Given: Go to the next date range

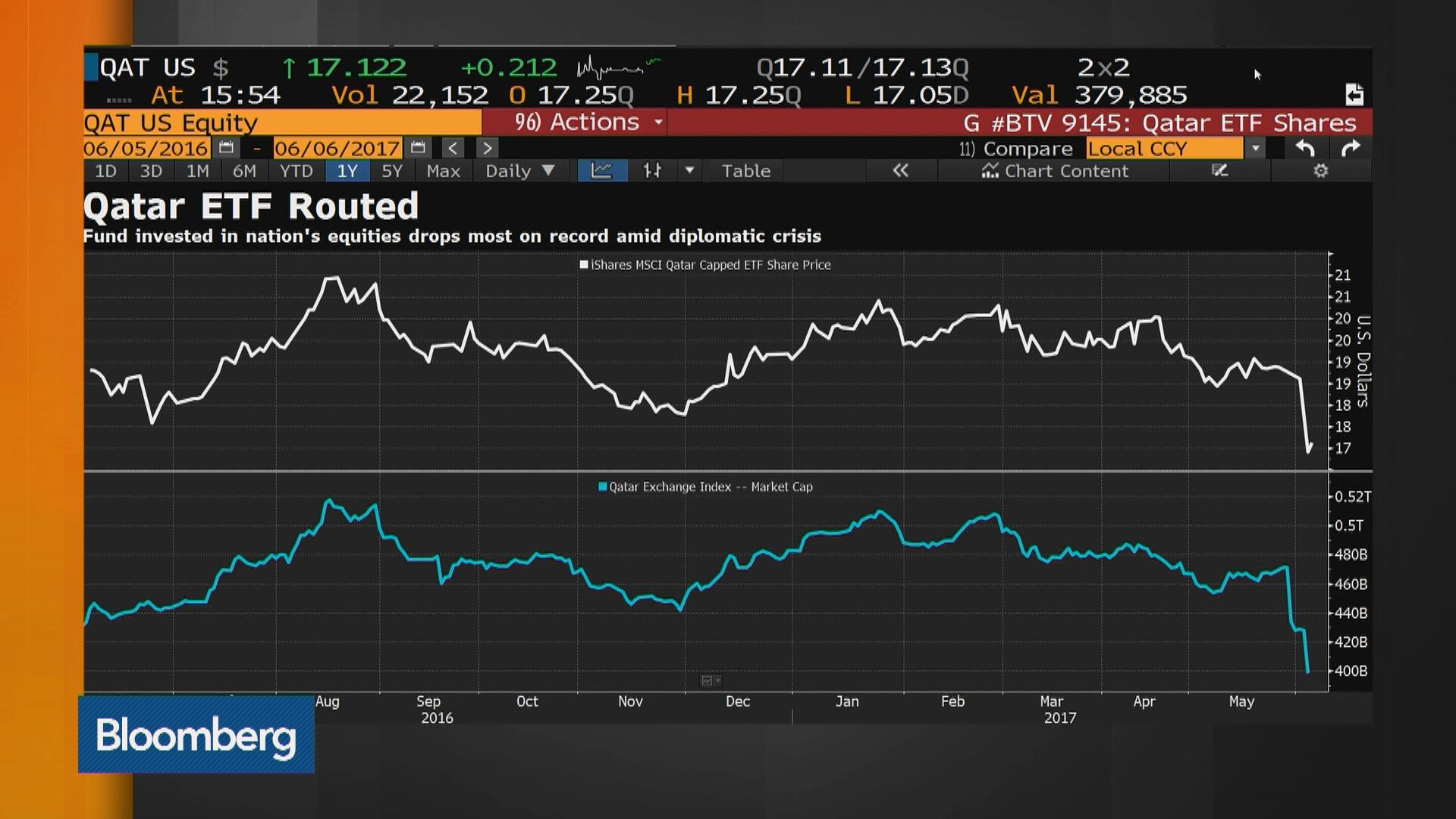Looking at the screenshot, I should [488, 148].
